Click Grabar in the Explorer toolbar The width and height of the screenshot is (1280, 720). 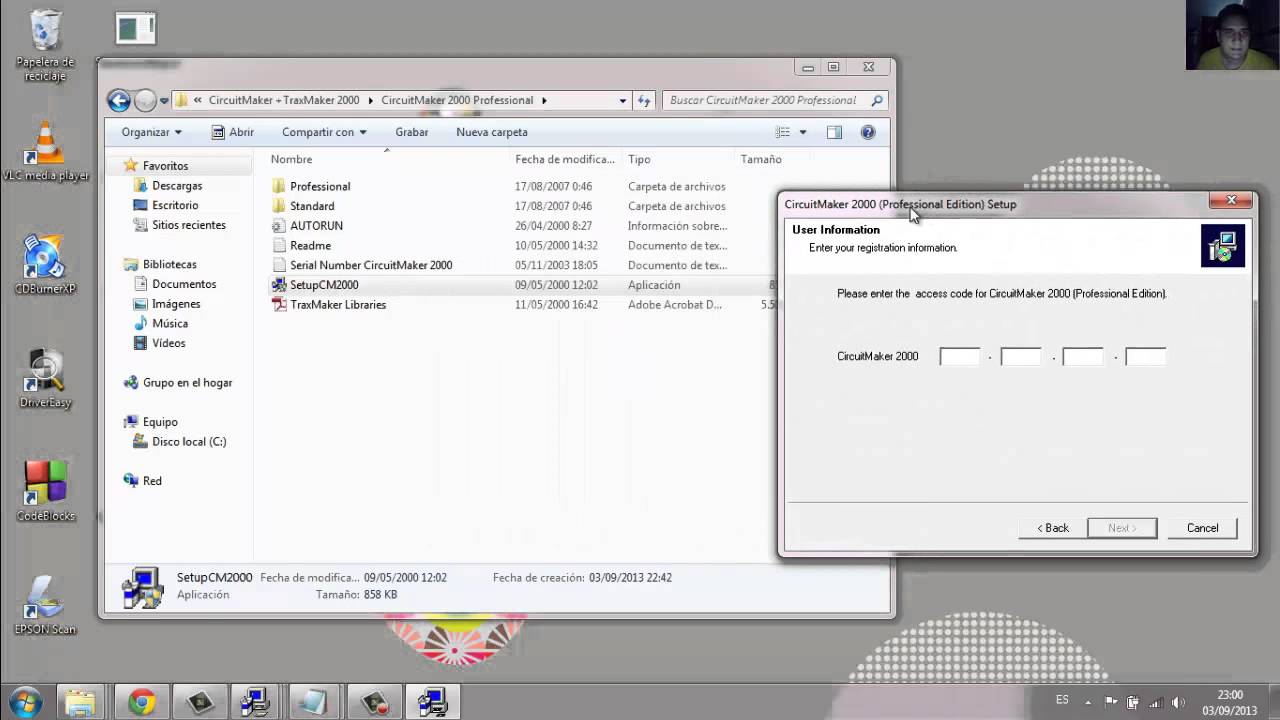click(411, 132)
